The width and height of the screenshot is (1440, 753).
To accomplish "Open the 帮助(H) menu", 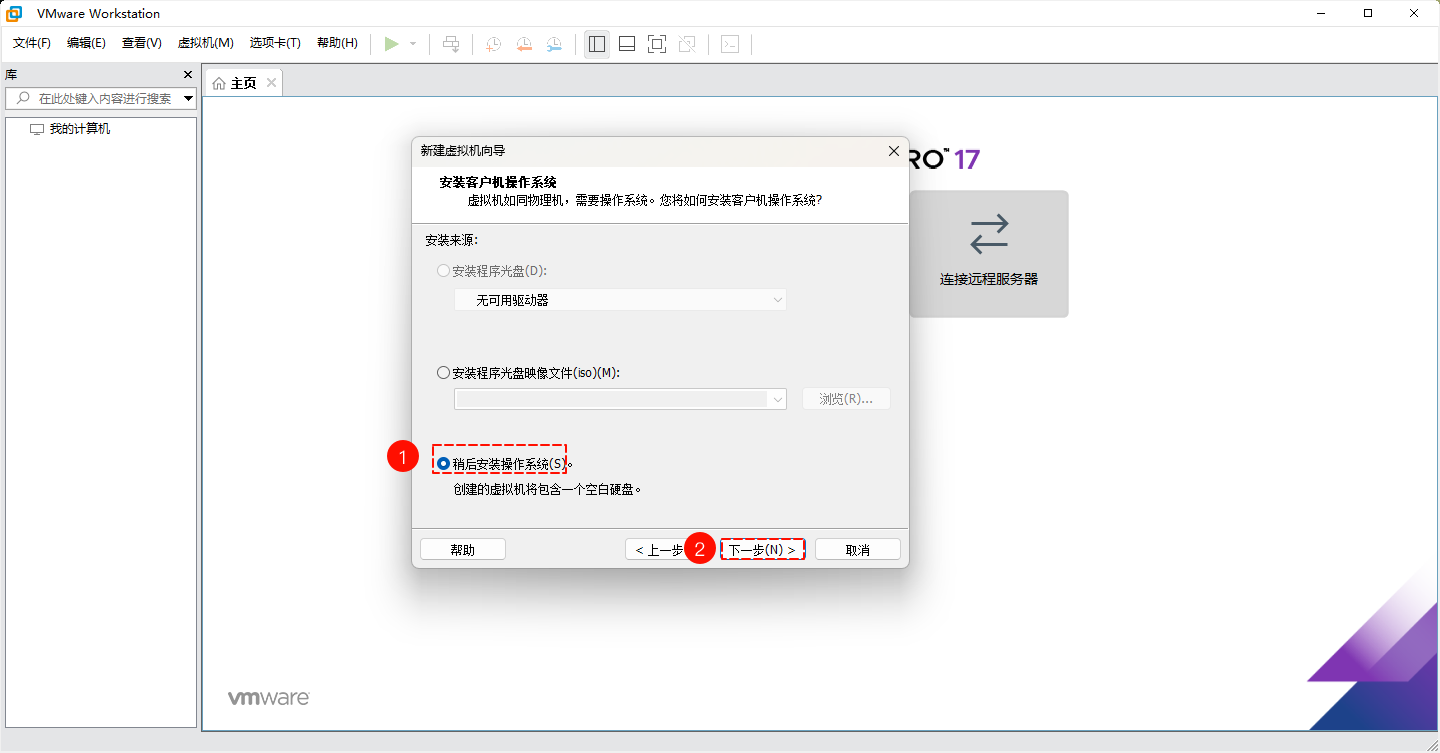I will point(337,43).
